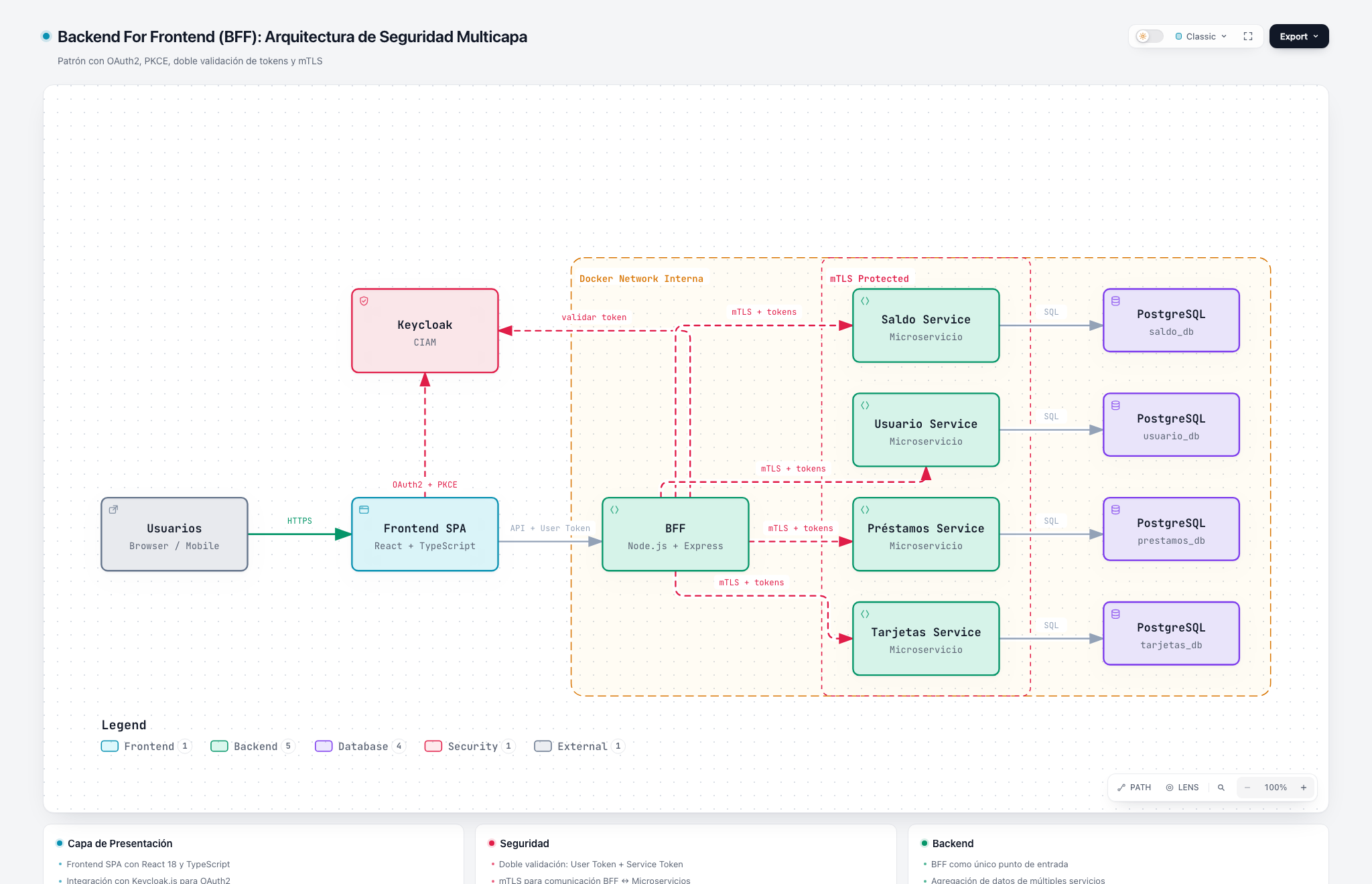Click the 'validar token' edge label
This screenshot has height=884, width=1372.
point(594,317)
